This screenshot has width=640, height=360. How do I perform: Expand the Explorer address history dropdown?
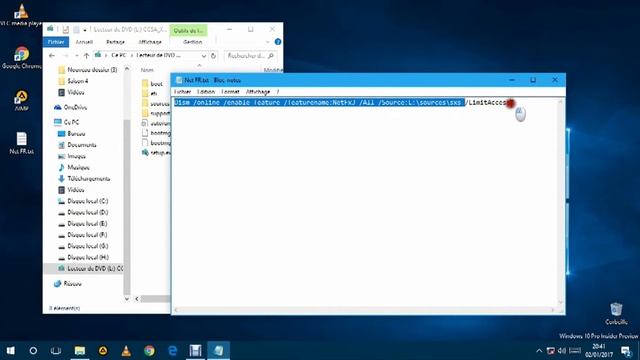point(203,56)
